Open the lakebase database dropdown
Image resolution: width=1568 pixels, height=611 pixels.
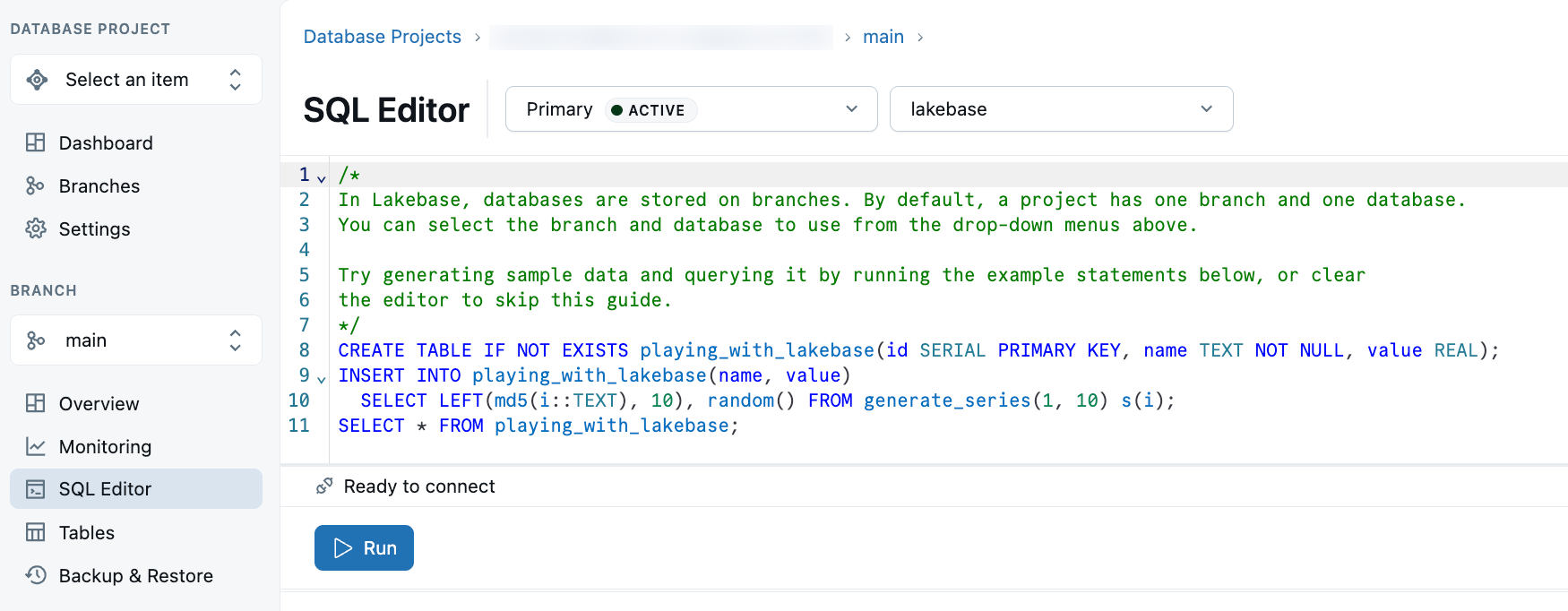pyautogui.click(x=1061, y=109)
